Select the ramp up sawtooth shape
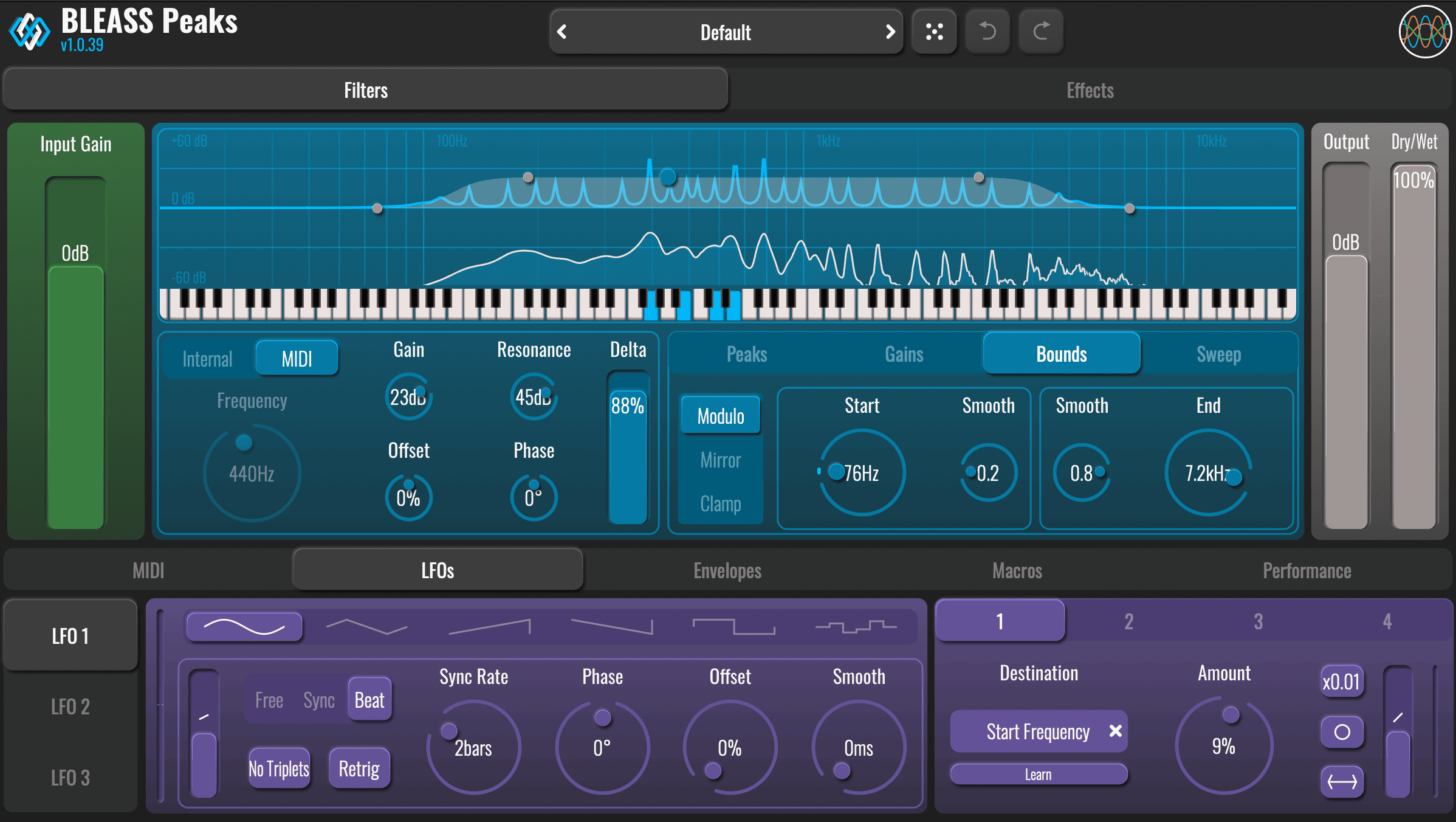This screenshot has height=822, width=1456. point(489,626)
